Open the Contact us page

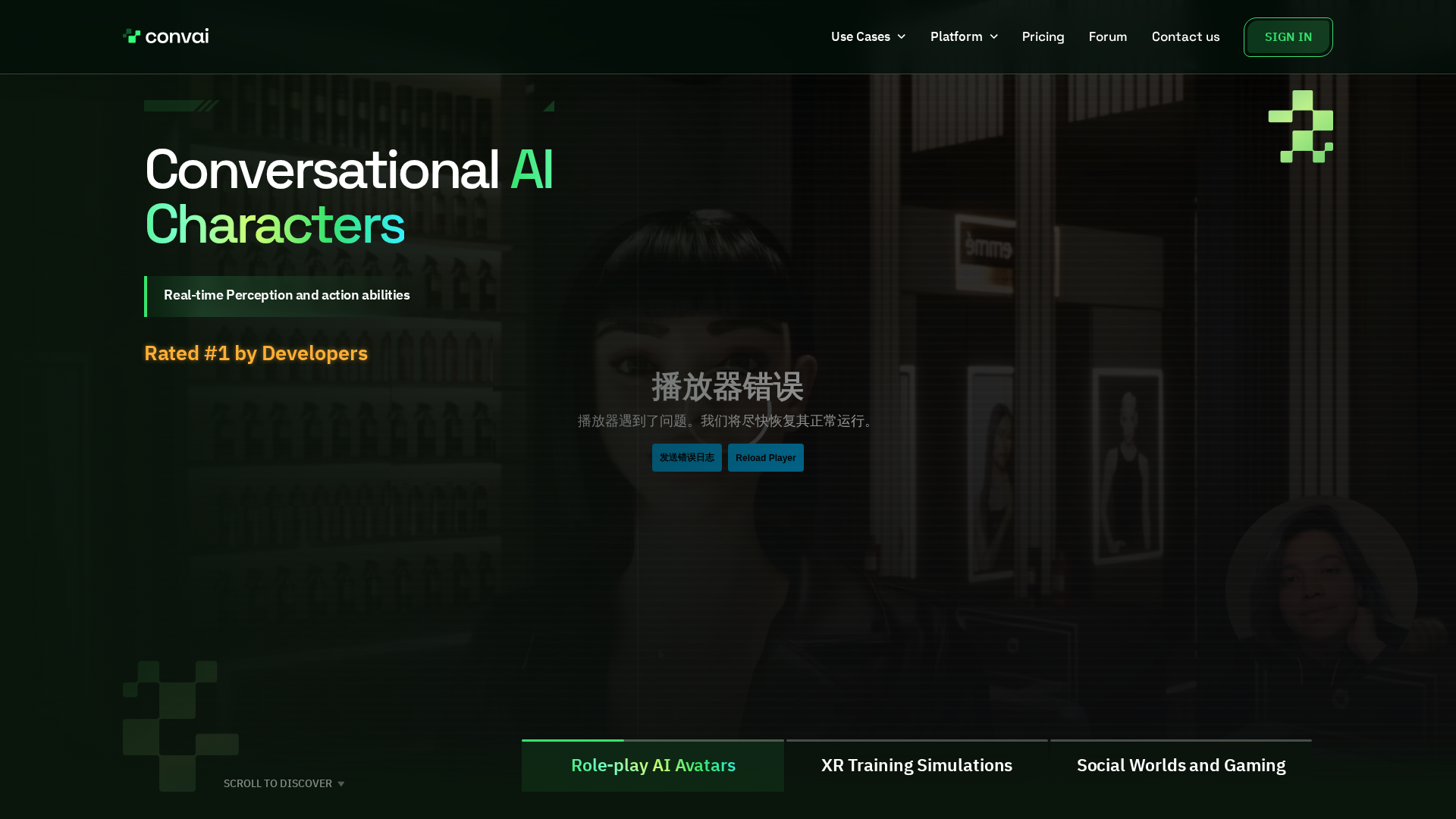click(1185, 36)
